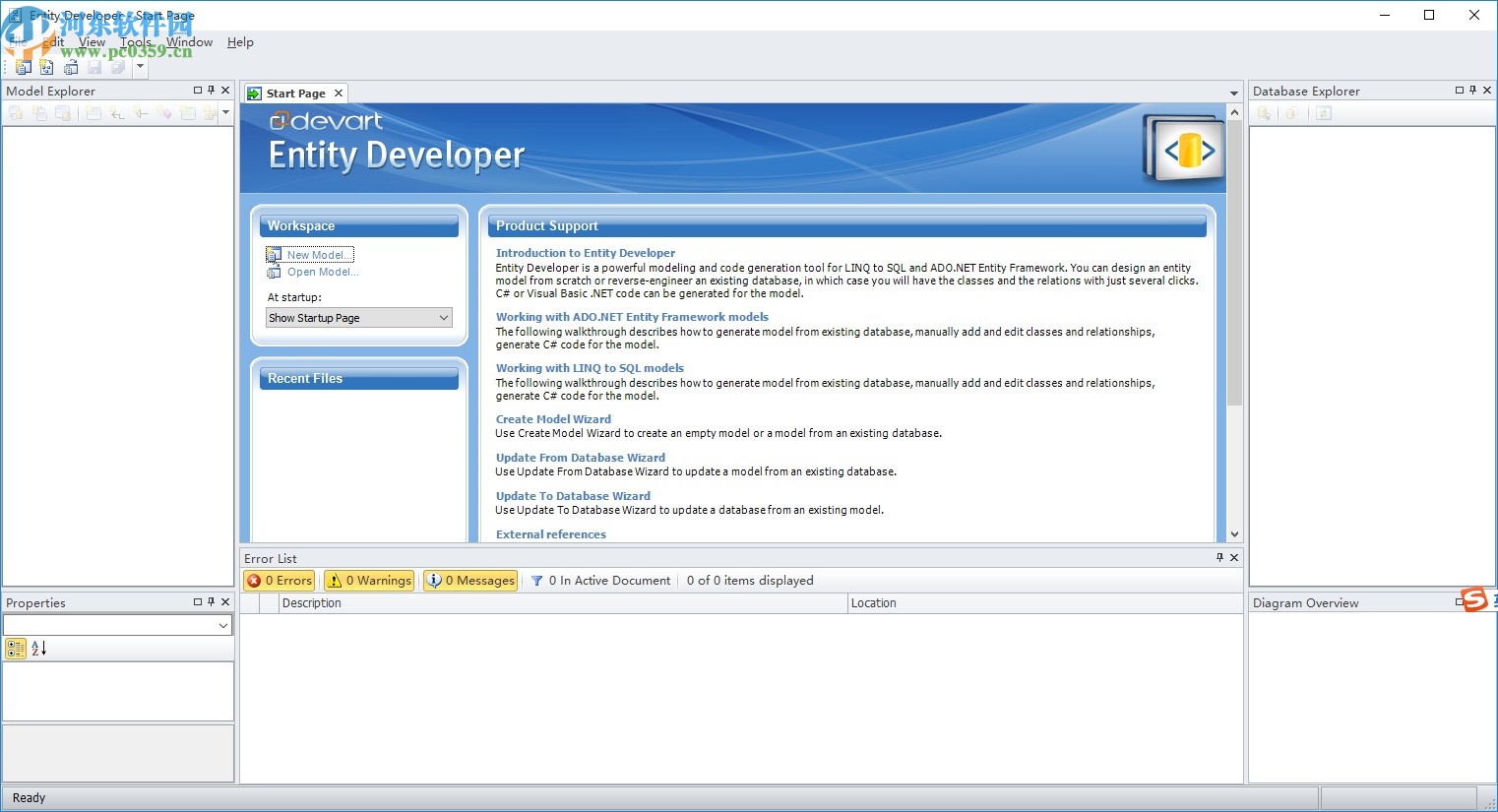Click the Start Page scrollbar down arrow

(1234, 534)
